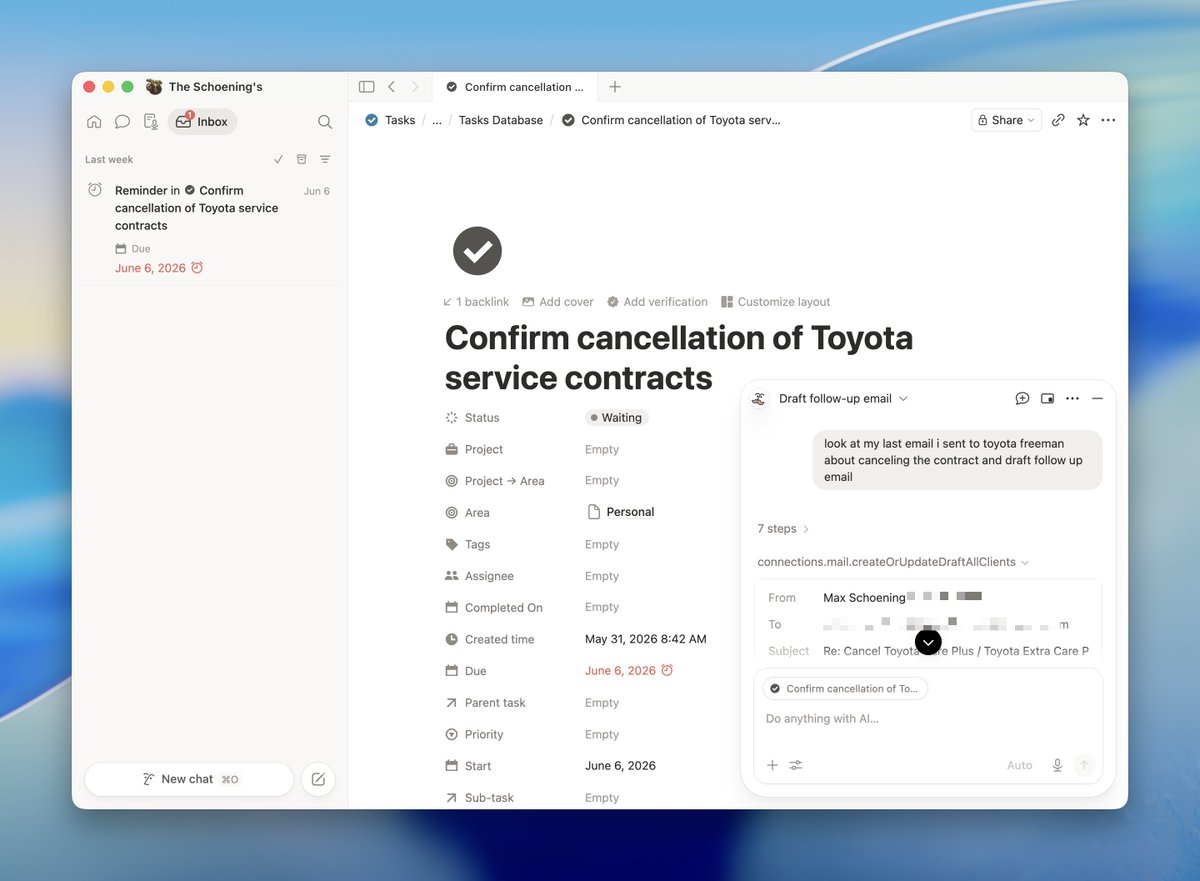Viewport: 1200px width, 881px height.
Task: Open the Waiting status dropdown
Action: click(617, 418)
